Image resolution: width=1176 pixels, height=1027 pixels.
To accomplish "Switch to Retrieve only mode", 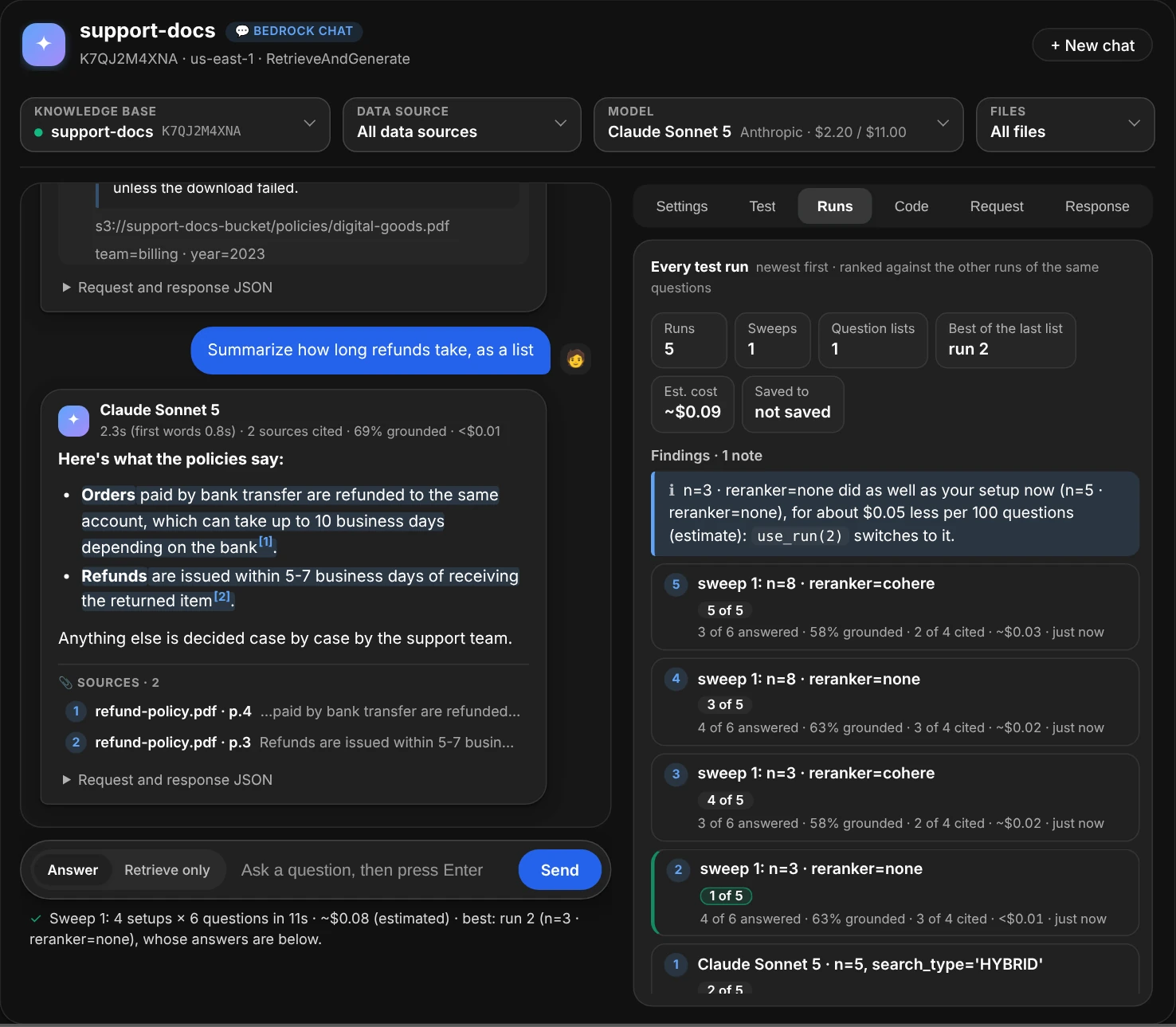I will pyautogui.click(x=167, y=870).
